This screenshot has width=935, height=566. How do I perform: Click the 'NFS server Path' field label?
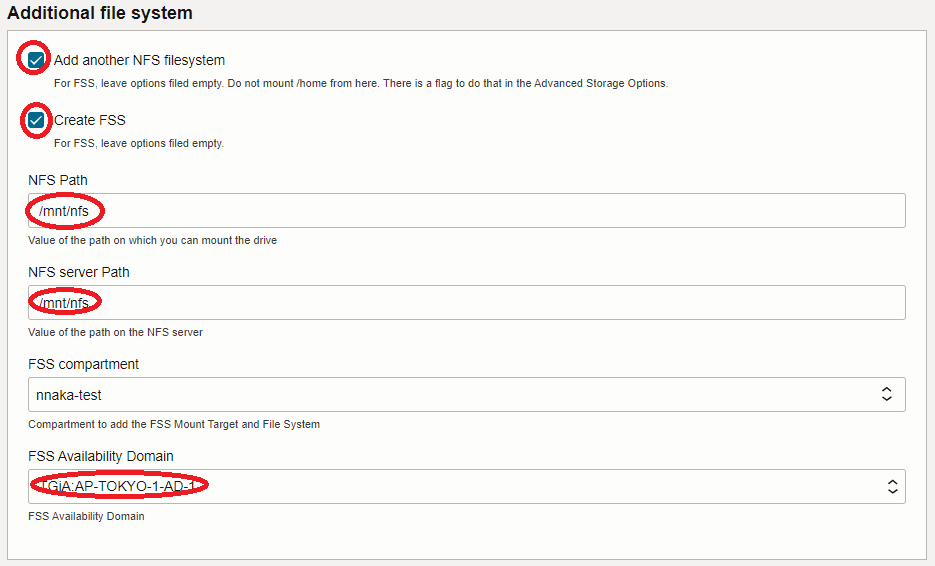click(79, 272)
